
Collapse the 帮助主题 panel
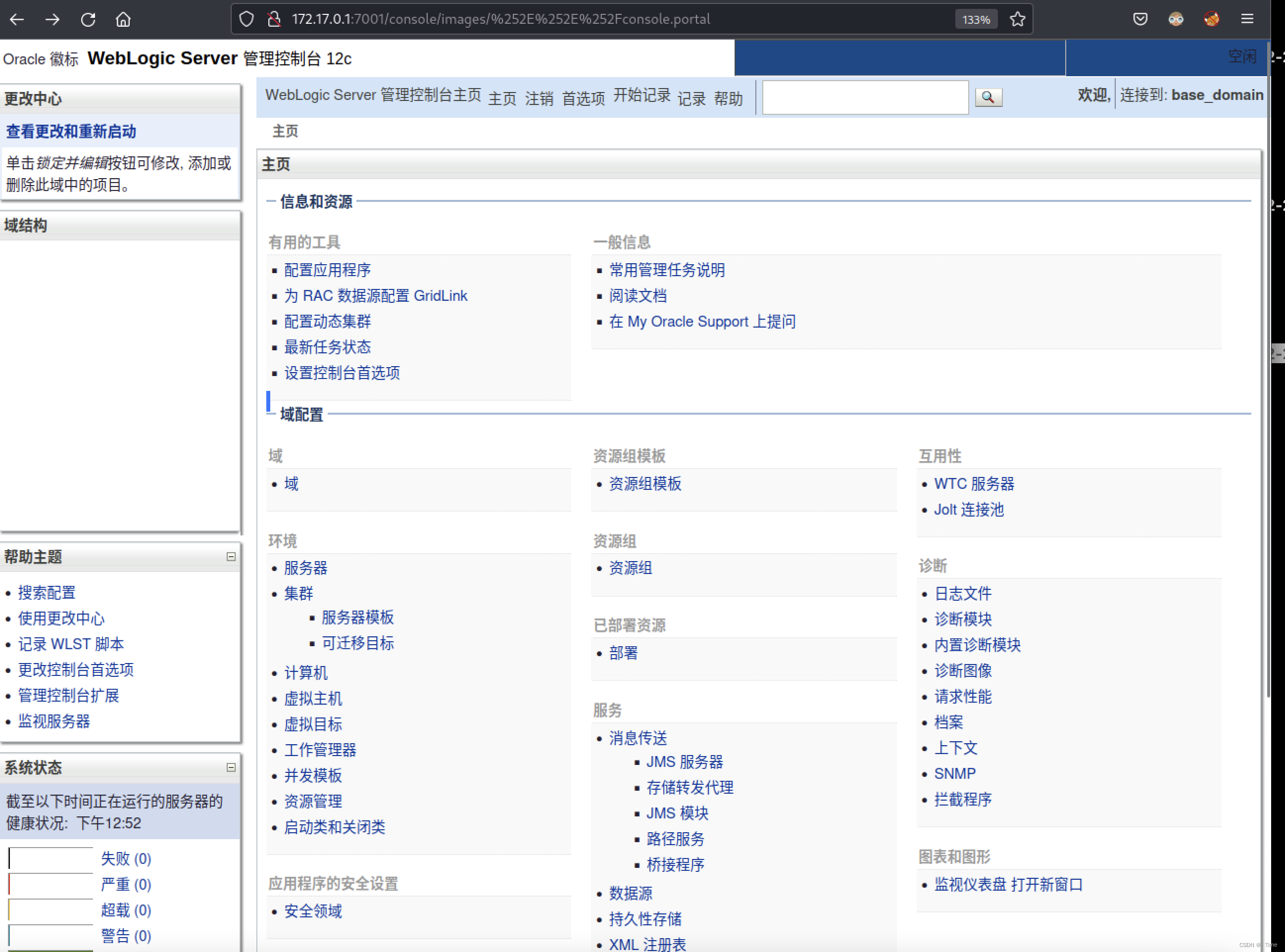[x=231, y=557]
